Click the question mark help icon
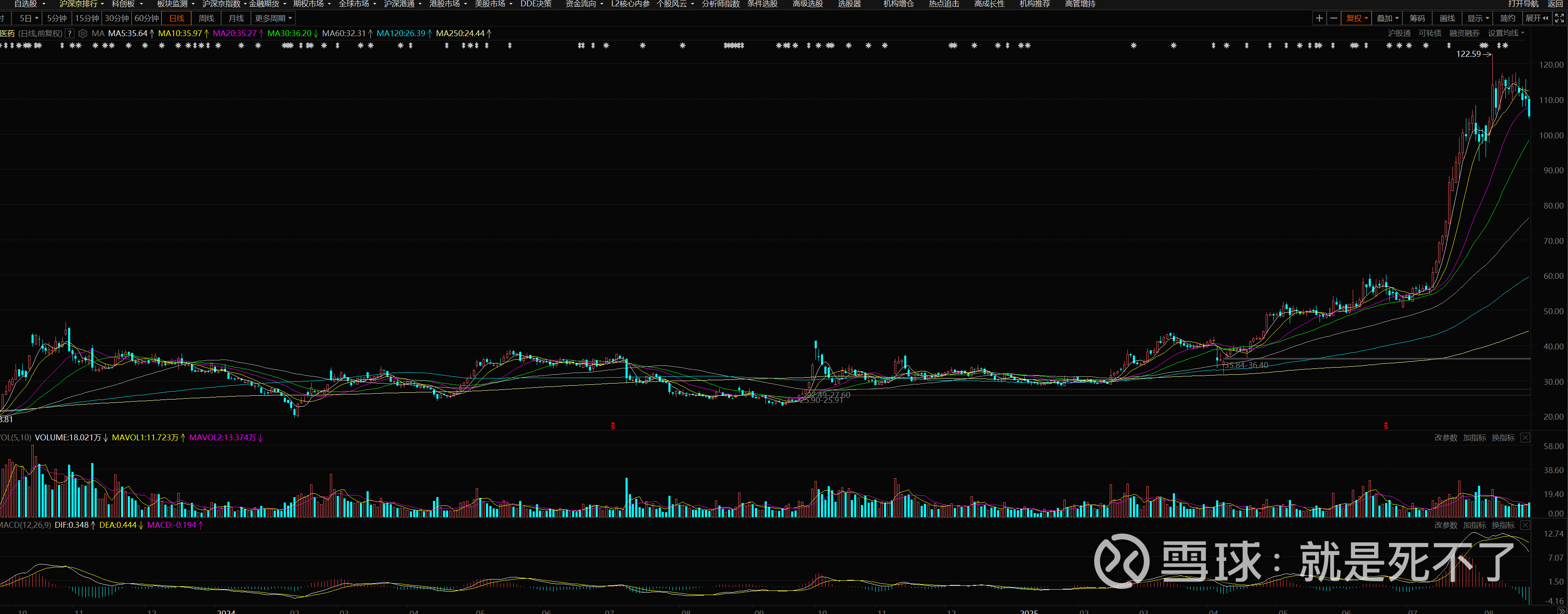Screen dimensions: 1568x614 click(x=70, y=34)
